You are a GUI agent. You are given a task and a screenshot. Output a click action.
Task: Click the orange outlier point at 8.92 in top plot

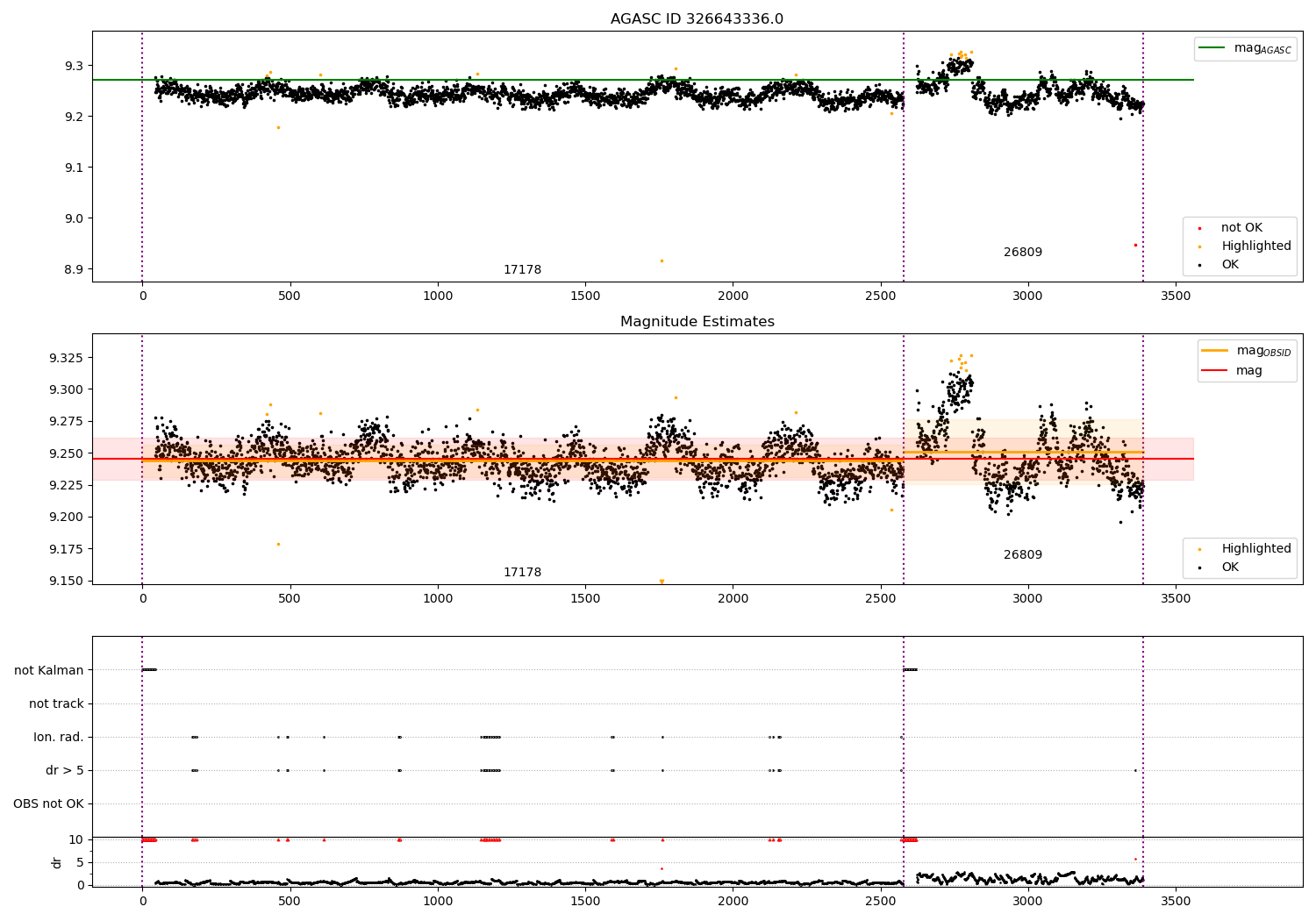click(x=662, y=261)
